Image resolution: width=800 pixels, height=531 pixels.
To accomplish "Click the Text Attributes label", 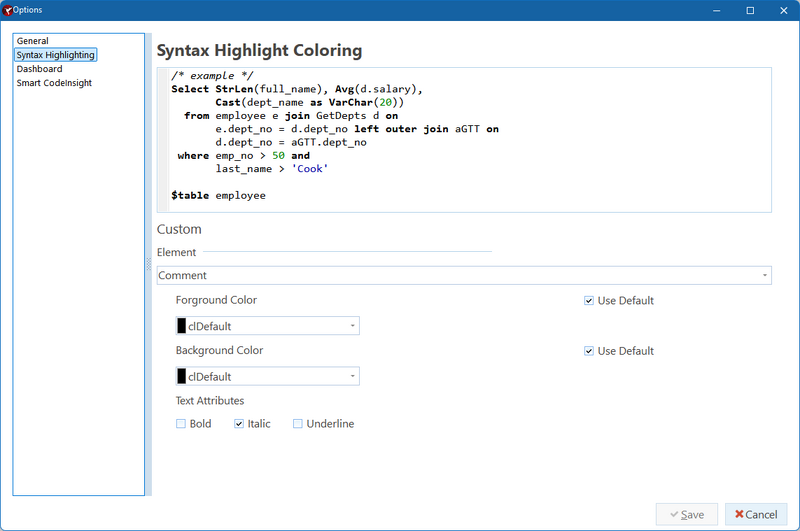I will (210, 400).
